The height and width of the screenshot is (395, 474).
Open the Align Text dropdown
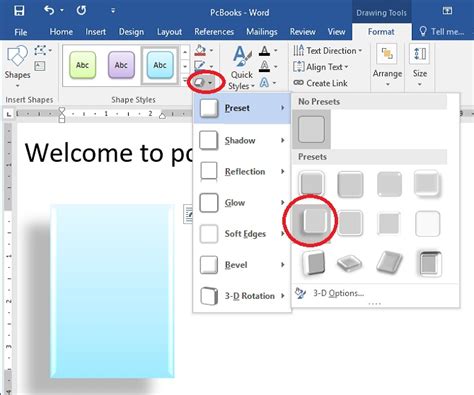(321, 67)
